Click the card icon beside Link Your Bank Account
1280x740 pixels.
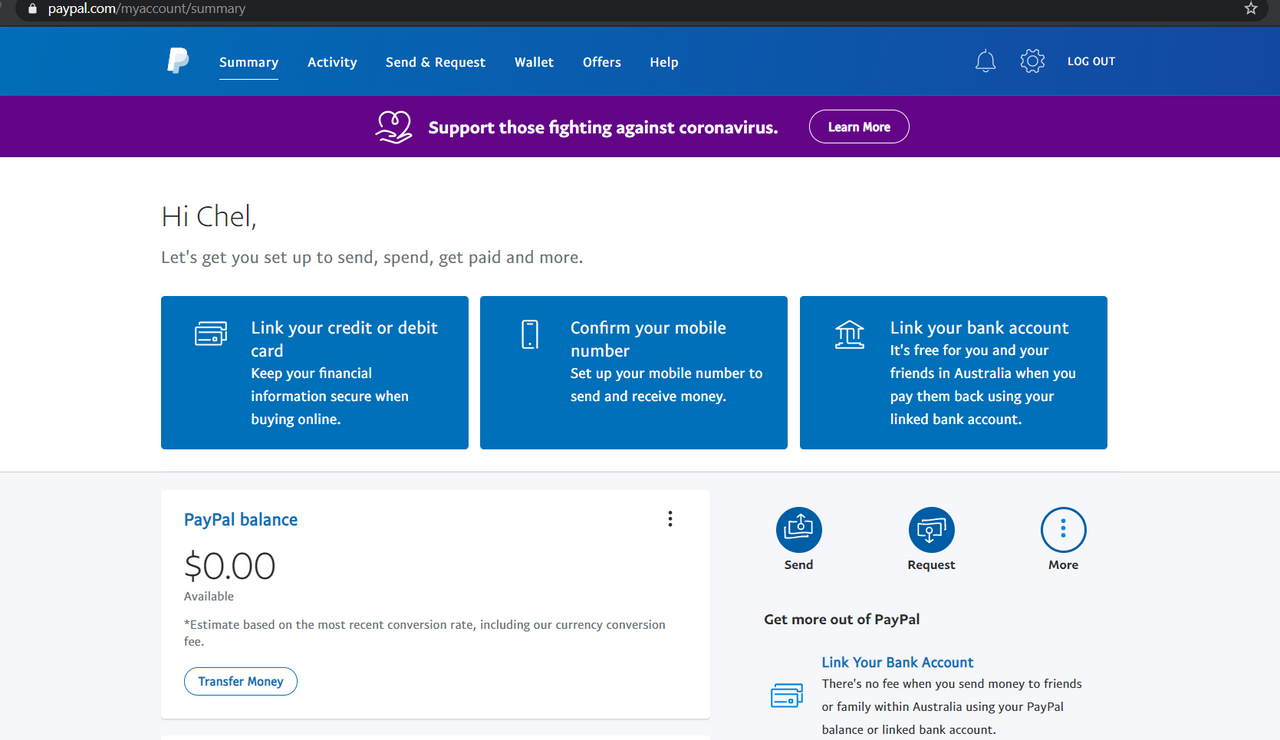(787, 695)
